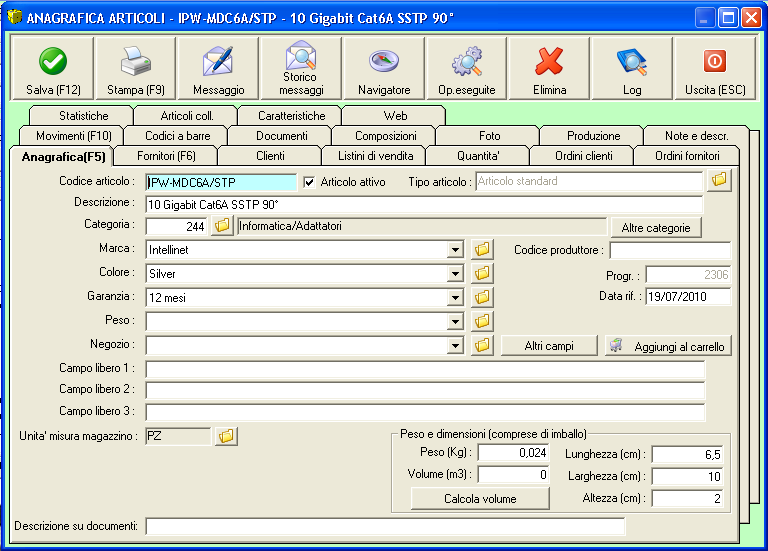
Task: Switch to the Statistiche tab
Action: [x=81, y=116]
